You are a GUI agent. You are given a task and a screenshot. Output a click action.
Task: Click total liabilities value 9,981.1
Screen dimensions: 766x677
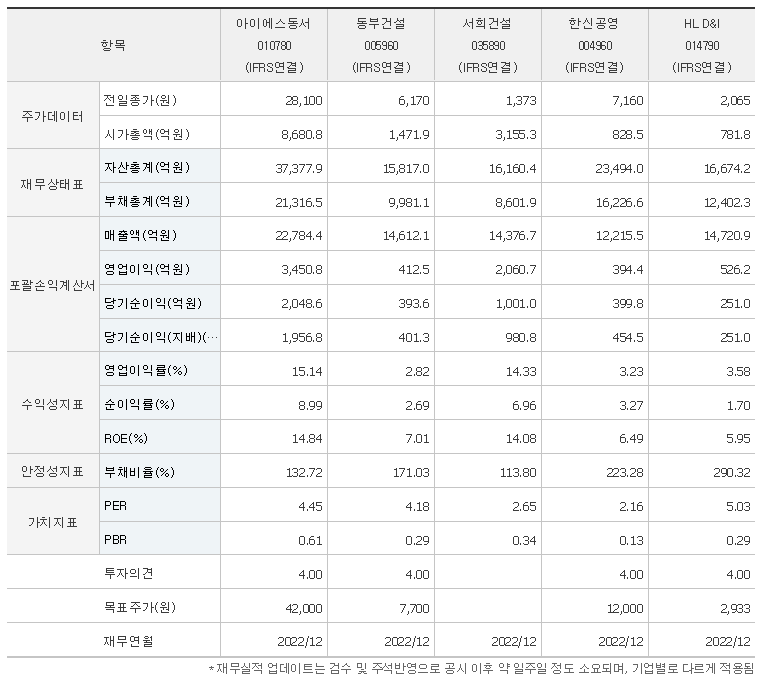[x=409, y=202]
